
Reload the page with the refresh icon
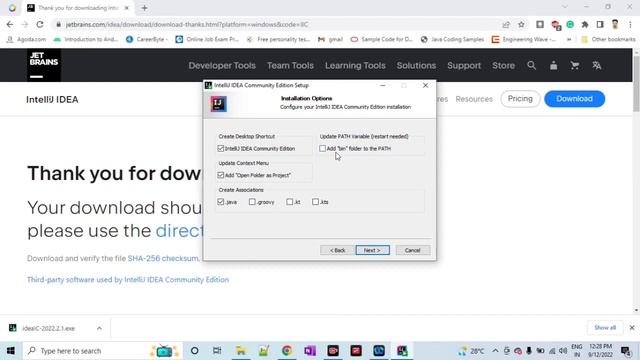click(x=40, y=24)
